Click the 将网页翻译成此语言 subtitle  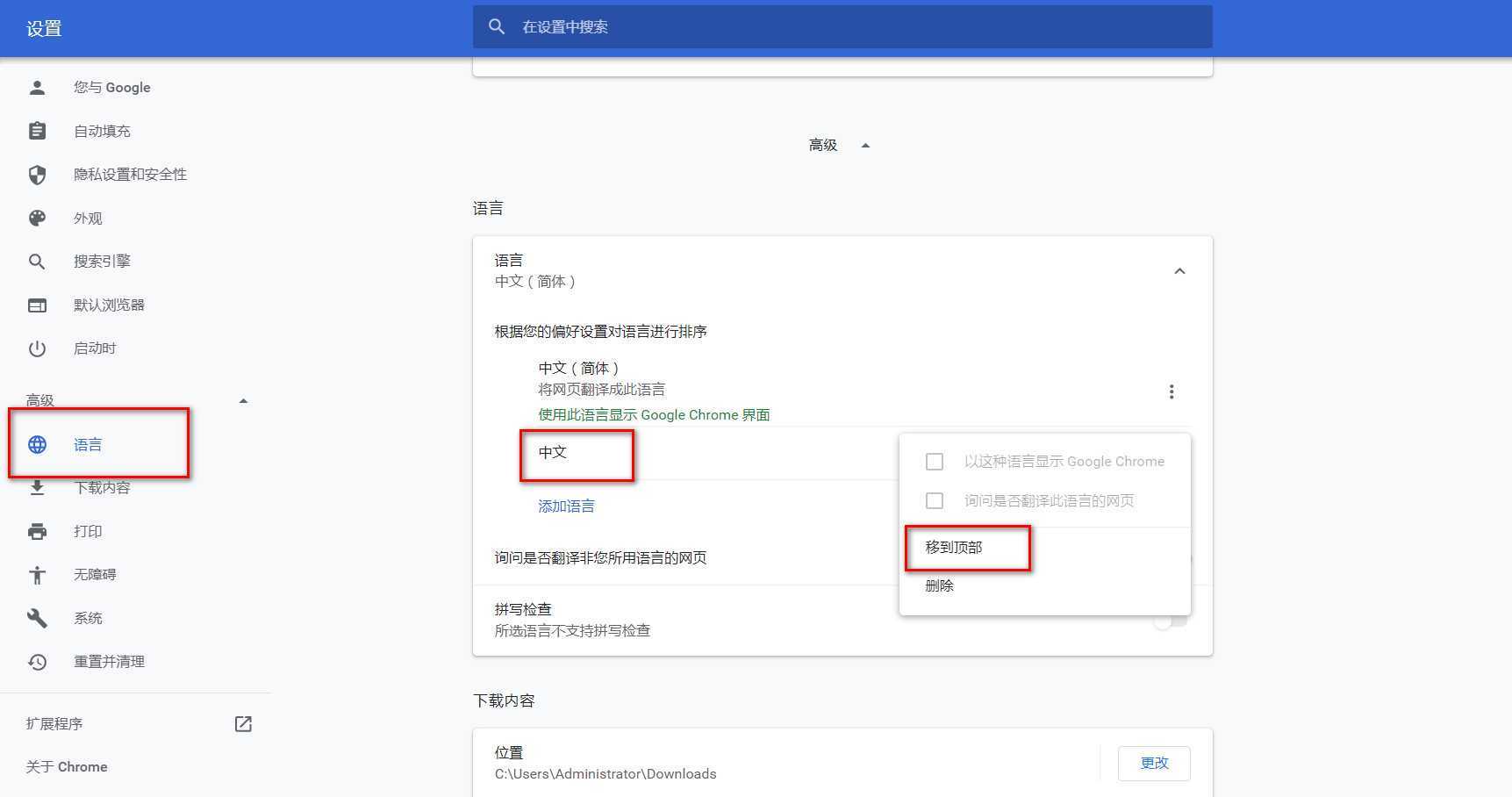click(x=601, y=390)
